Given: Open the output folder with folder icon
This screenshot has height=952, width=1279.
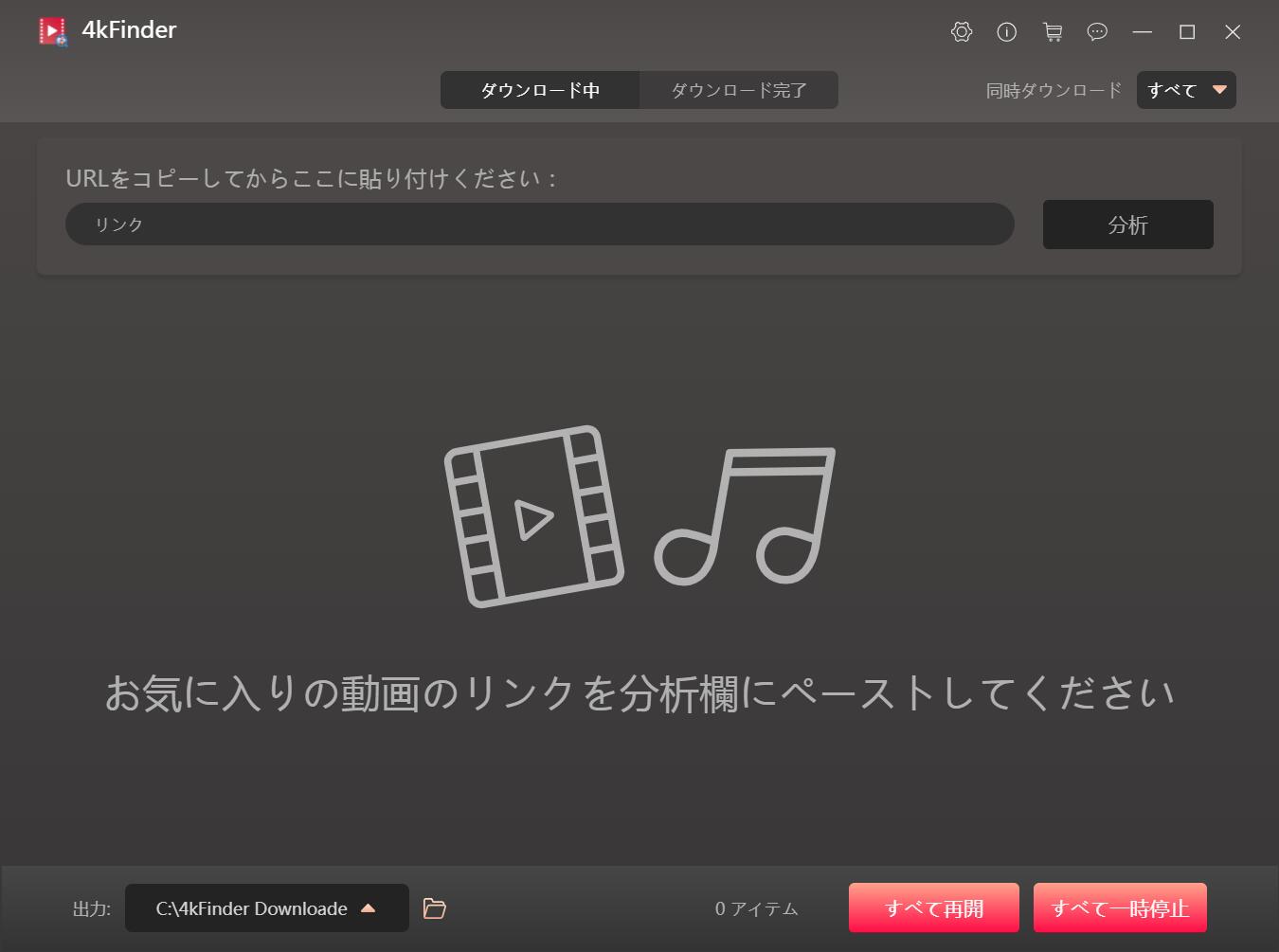Looking at the screenshot, I should pos(434,908).
